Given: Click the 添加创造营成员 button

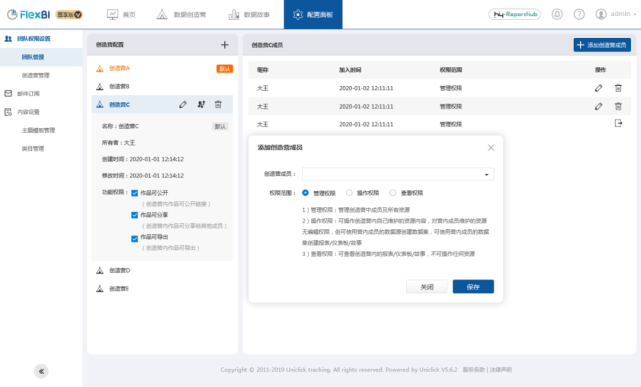Looking at the screenshot, I should (x=602, y=45).
